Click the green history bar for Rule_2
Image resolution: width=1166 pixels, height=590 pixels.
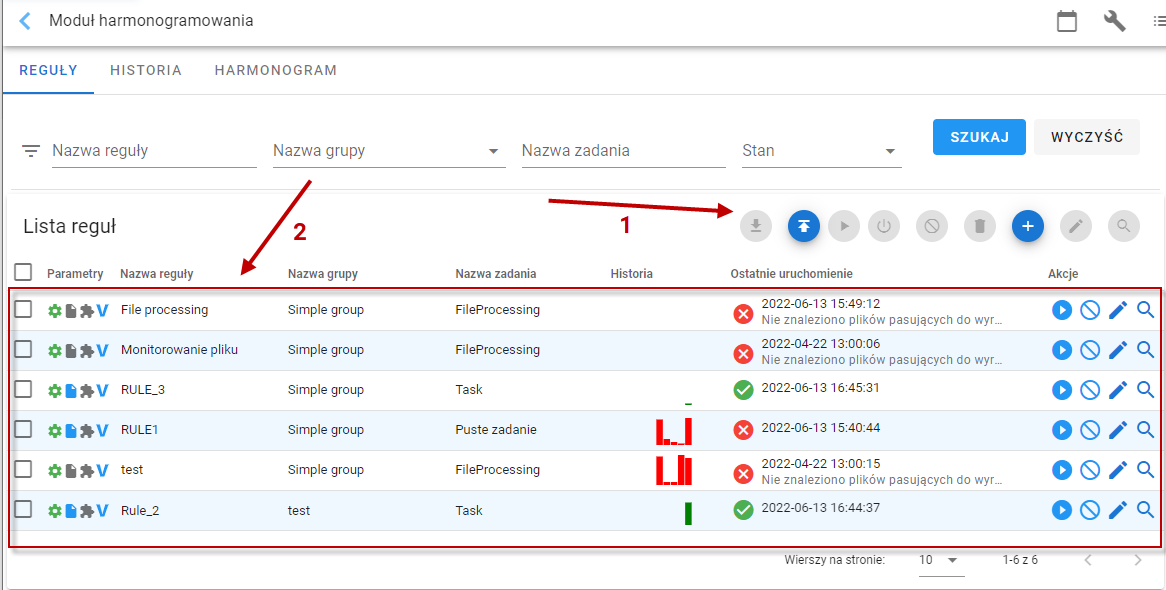[x=689, y=513]
